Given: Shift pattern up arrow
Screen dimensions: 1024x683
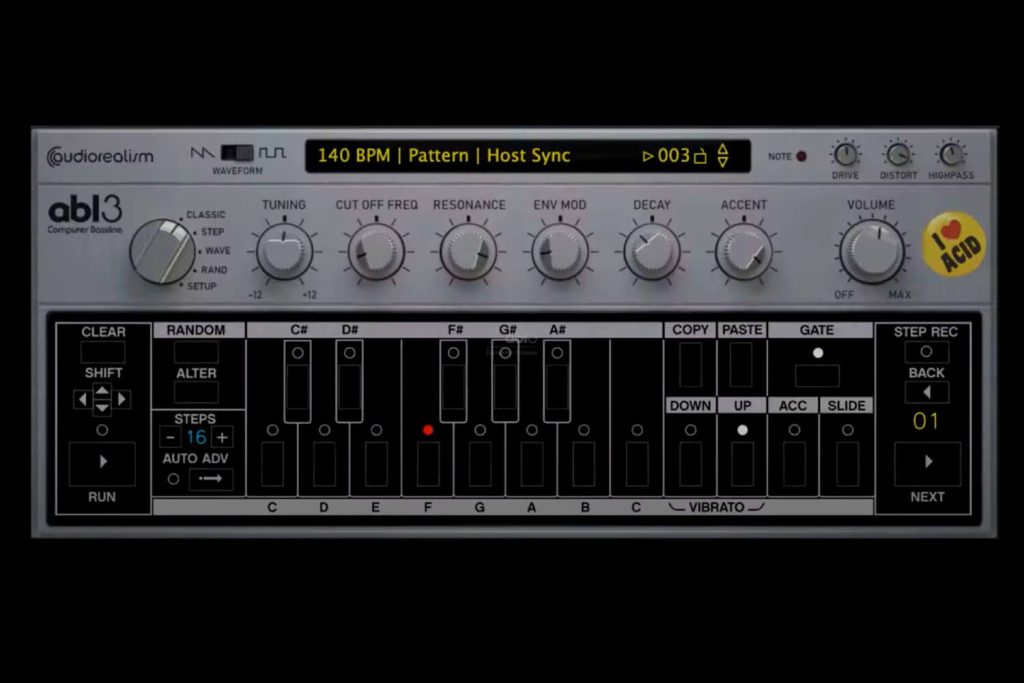Looking at the screenshot, I should pos(102,391).
